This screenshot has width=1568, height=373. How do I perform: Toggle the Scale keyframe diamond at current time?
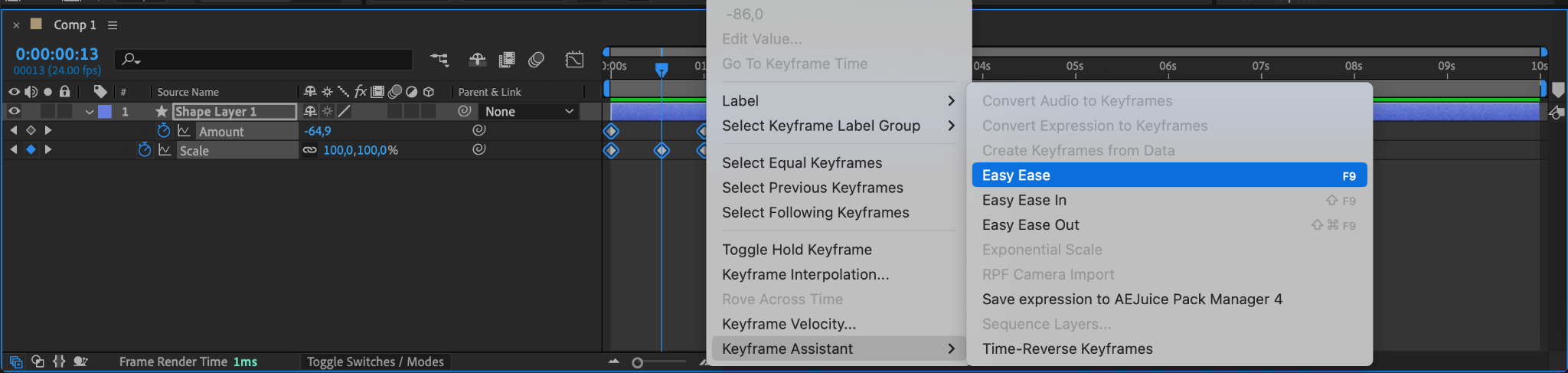coord(31,149)
